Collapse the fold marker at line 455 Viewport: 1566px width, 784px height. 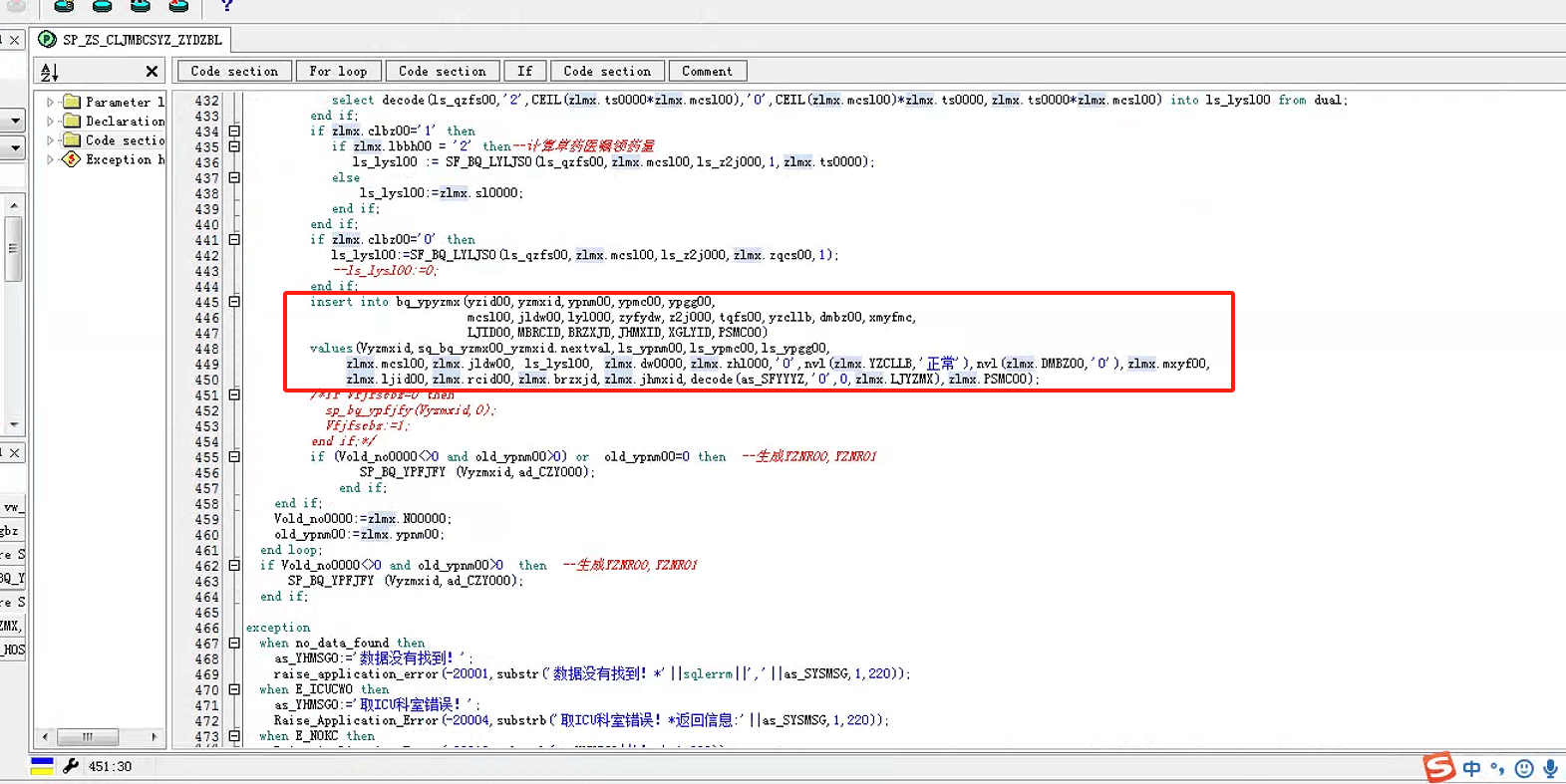tap(234, 457)
